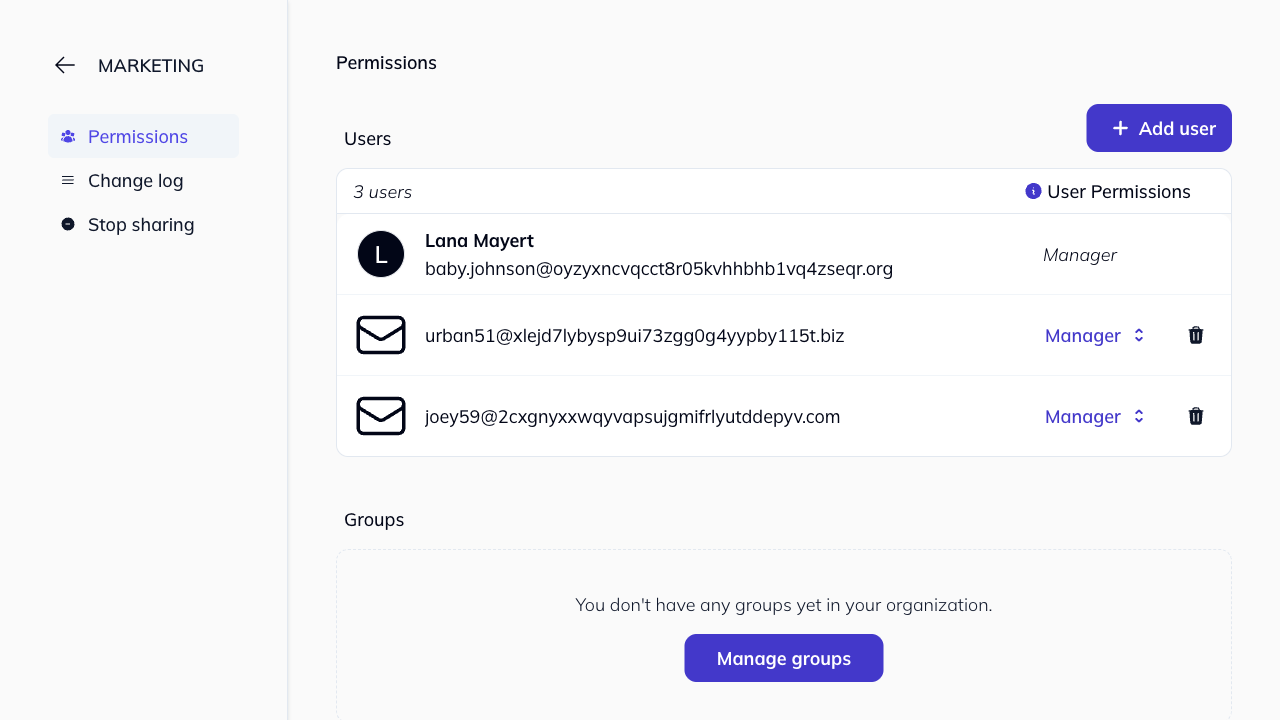Click the Stop sharing minus-circle icon
Viewport: 1280px width, 720px height.
[68, 224]
